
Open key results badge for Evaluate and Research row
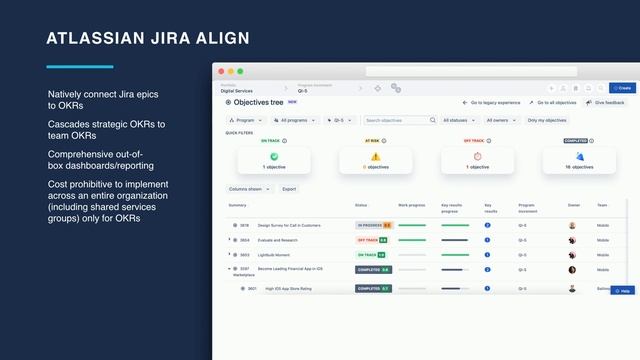pyautogui.click(x=487, y=240)
